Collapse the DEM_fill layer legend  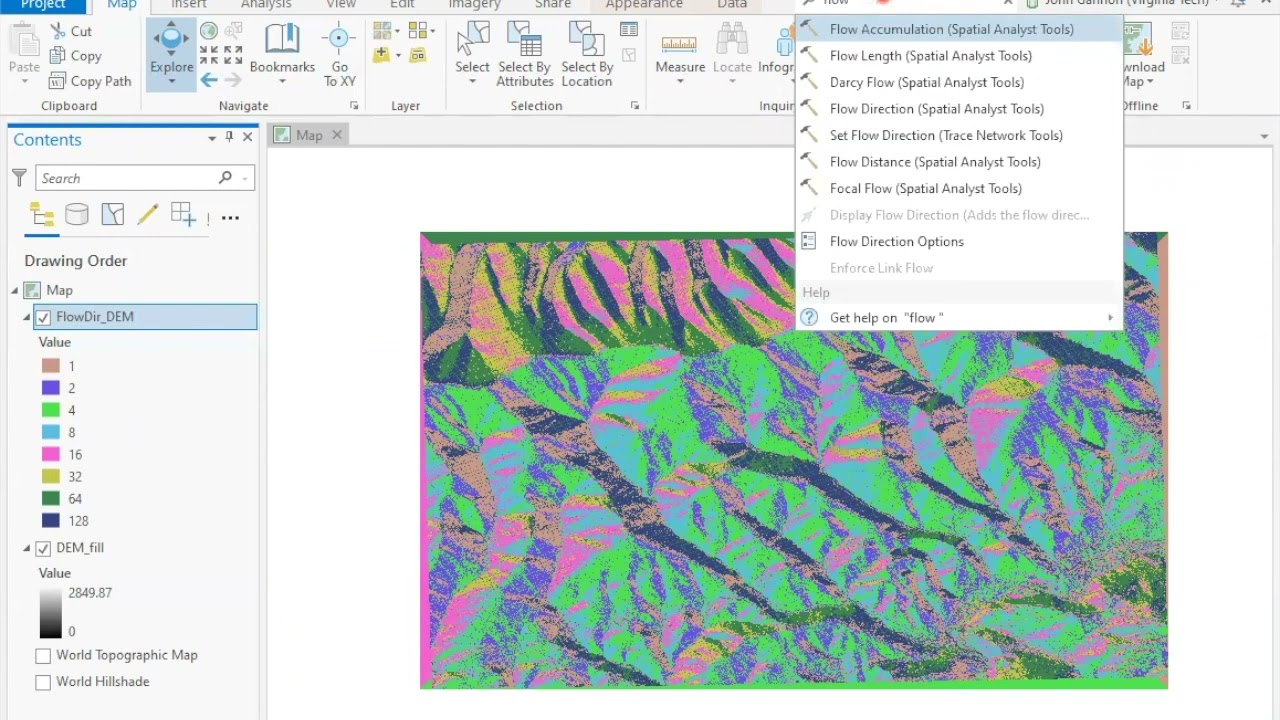pos(27,548)
